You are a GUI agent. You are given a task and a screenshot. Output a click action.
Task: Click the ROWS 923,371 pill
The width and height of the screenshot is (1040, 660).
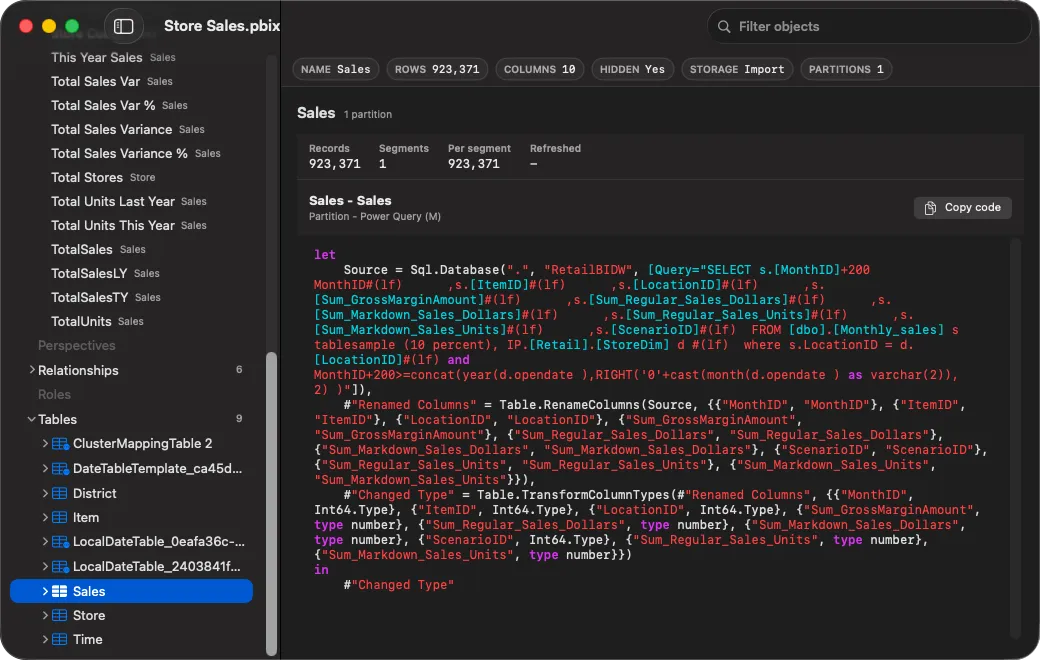(437, 69)
